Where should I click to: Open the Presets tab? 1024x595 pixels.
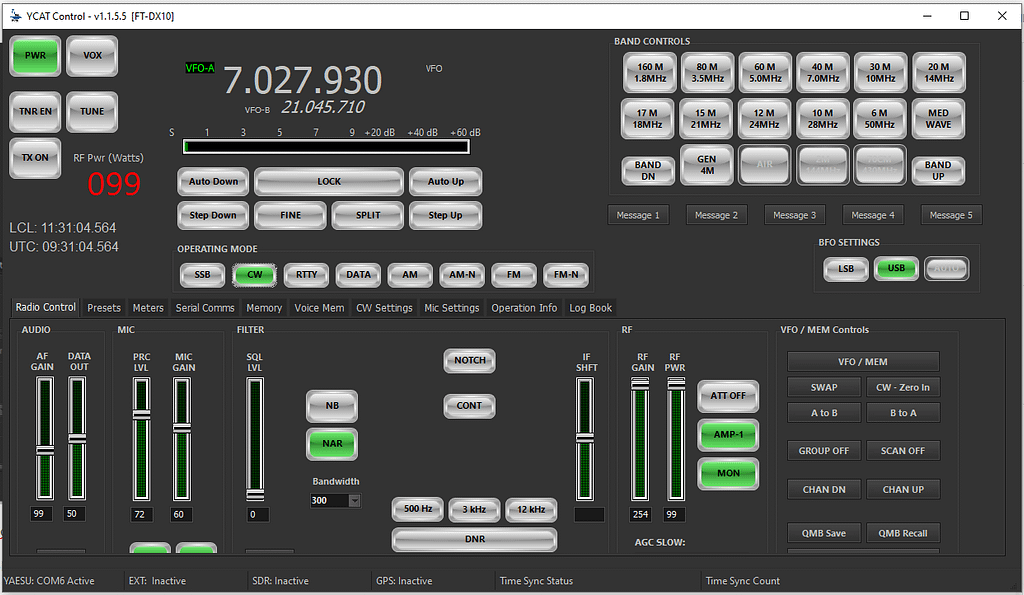click(x=104, y=308)
